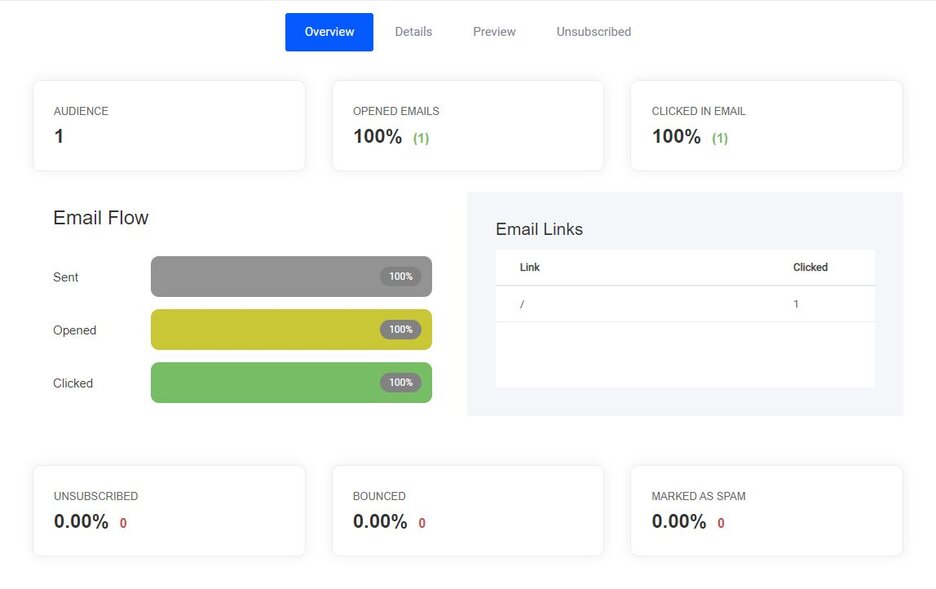Click the Link column header
Image resolution: width=936 pixels, height=589 pixels.
click(529, 267)
